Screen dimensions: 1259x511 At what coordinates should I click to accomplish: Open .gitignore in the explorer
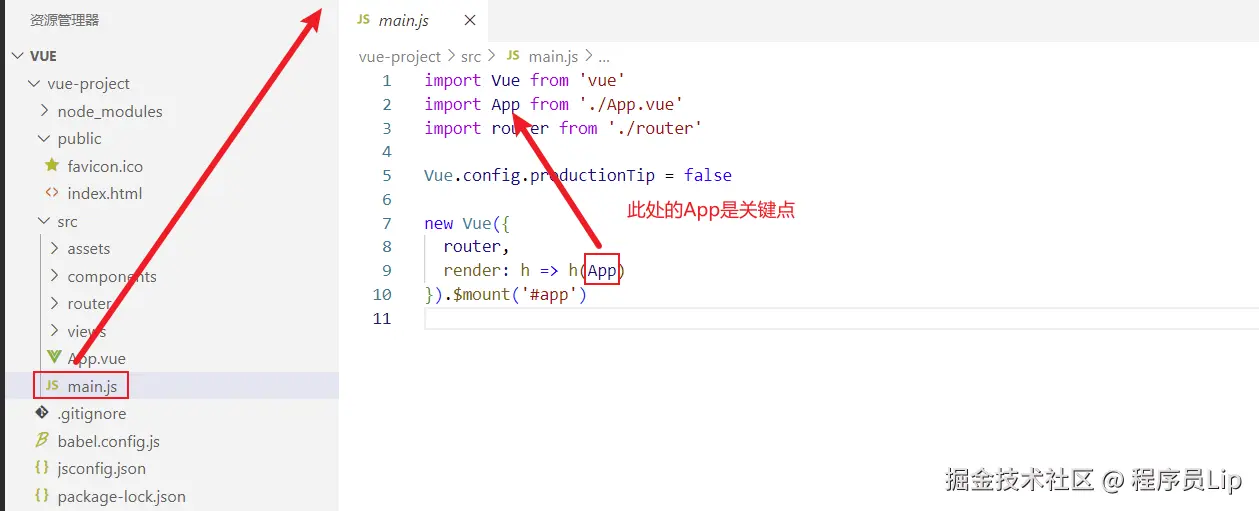[x=92, y=413]
